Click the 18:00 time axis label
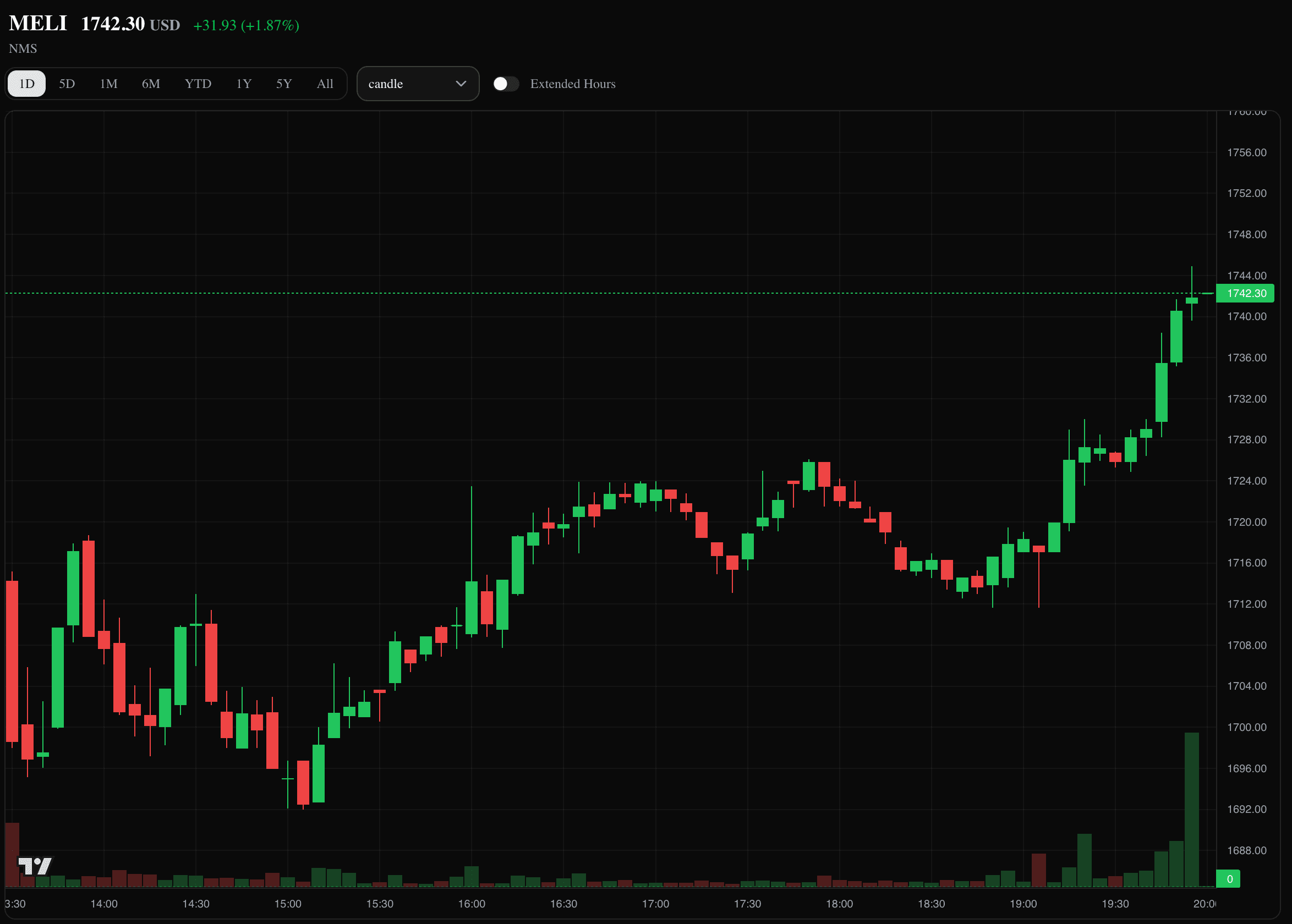 coord(840,904)
